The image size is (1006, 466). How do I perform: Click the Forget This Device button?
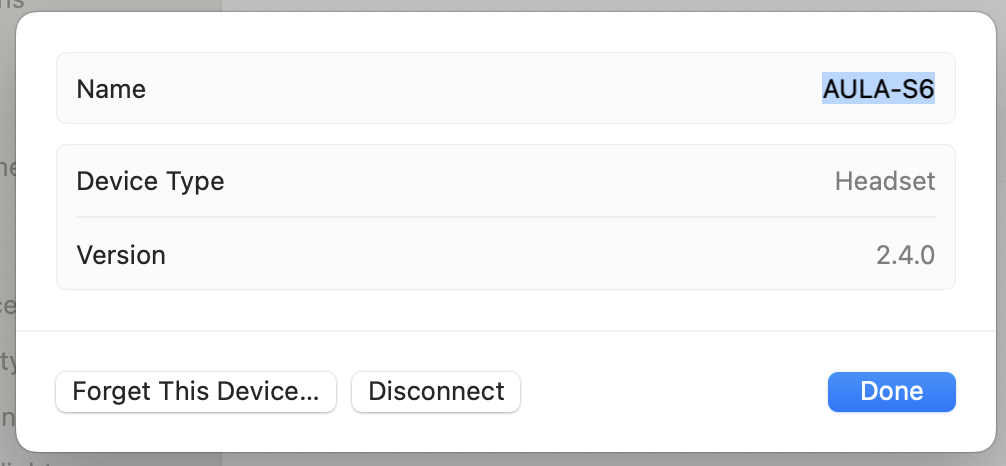196,391
